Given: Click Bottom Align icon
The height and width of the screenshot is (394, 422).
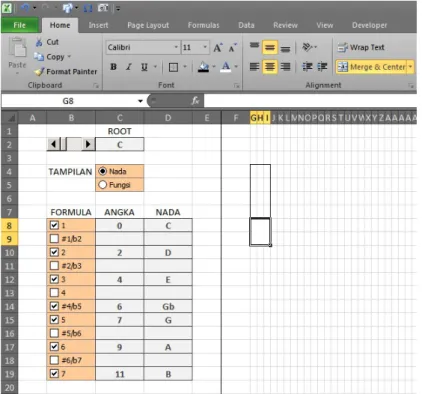Looking at the screenshot, I should coord(285,48).
